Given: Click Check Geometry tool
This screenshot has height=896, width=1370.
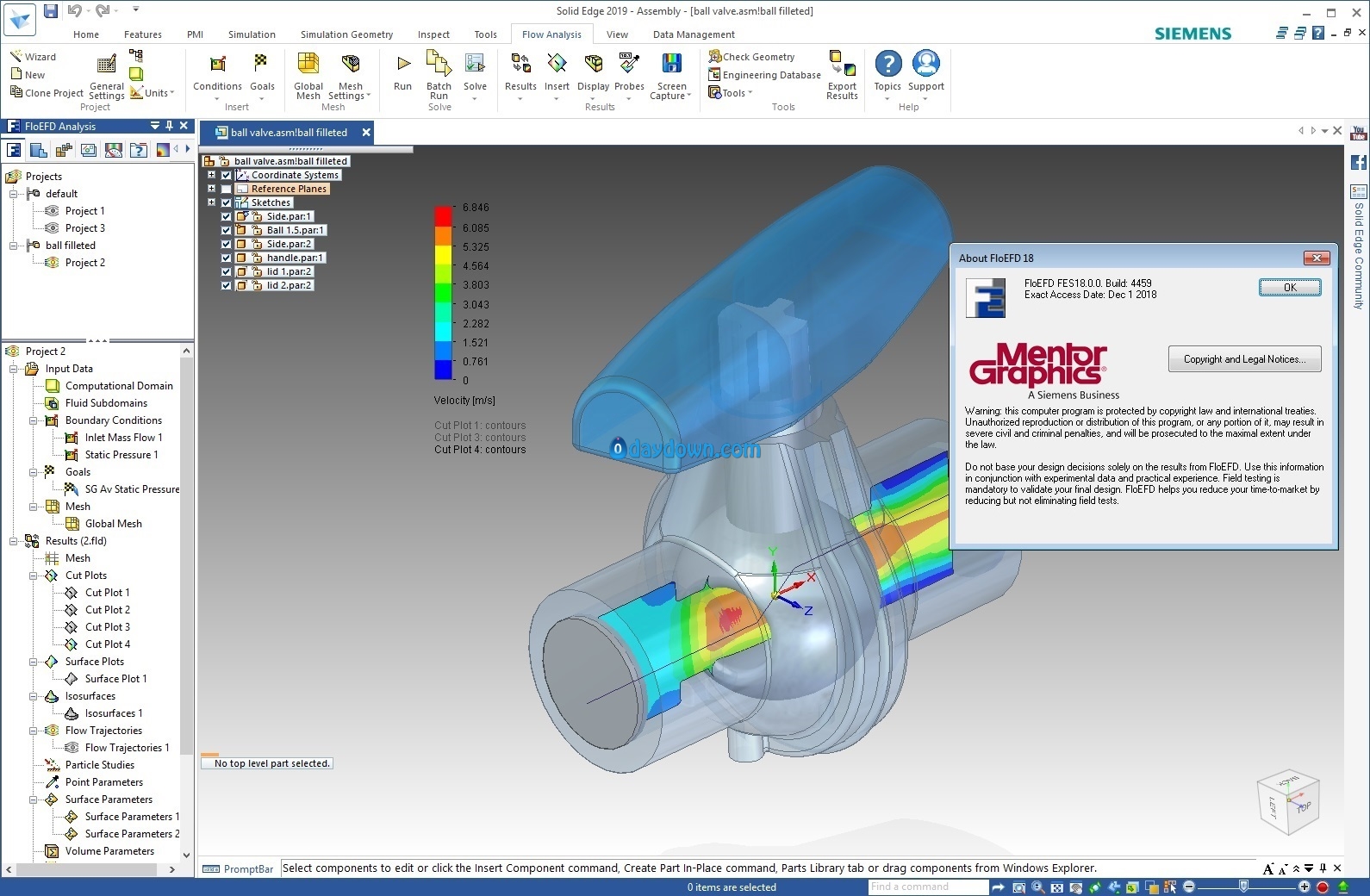Looking at the screenshot, I should pyautogui.click(x=751, y=56).
